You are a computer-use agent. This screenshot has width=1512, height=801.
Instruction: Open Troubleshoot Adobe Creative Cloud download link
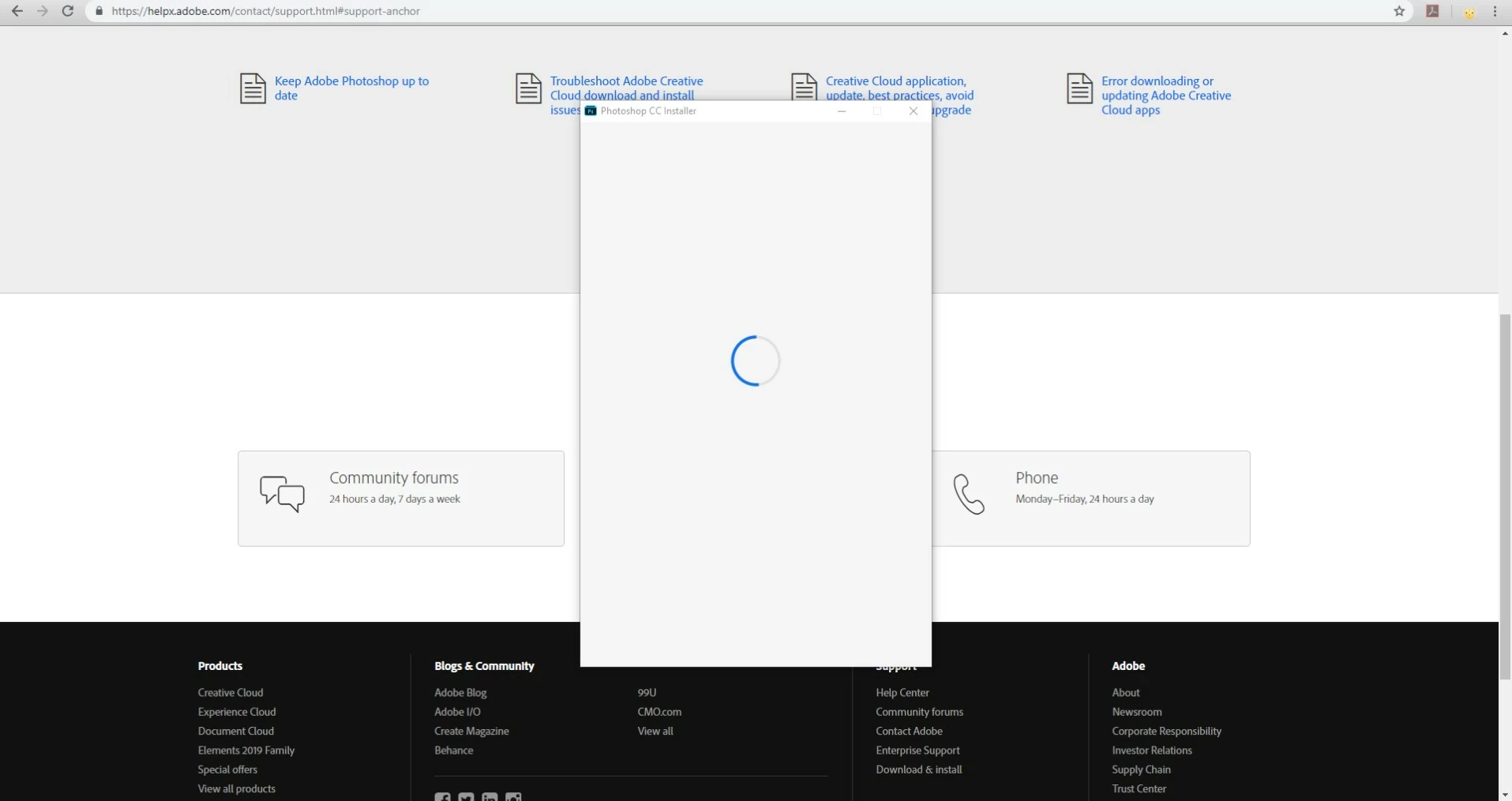click(626, 88)
